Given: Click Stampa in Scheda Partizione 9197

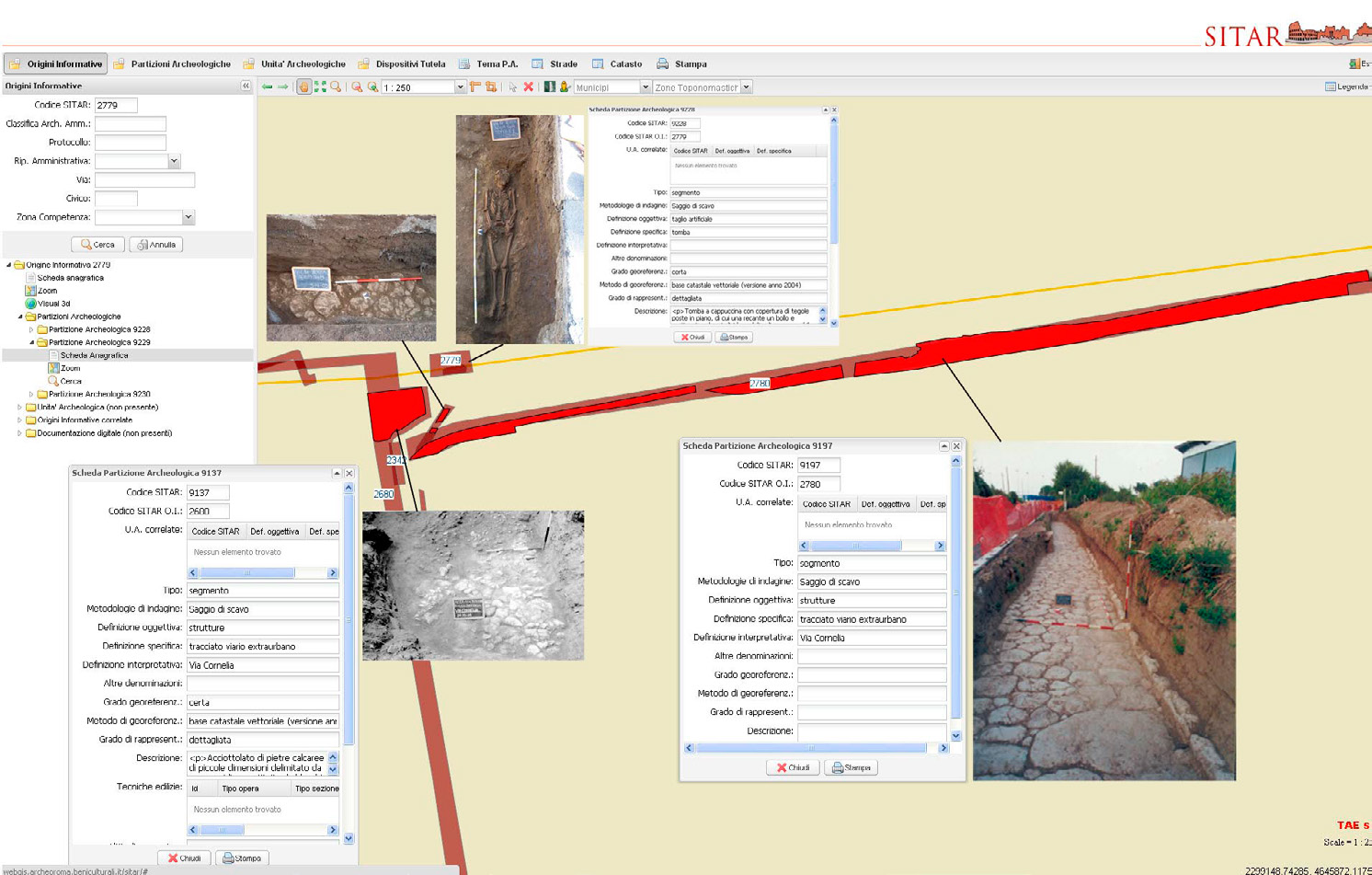Looking at the screenshot, I should pyautogui.click(x=852, y=767).
